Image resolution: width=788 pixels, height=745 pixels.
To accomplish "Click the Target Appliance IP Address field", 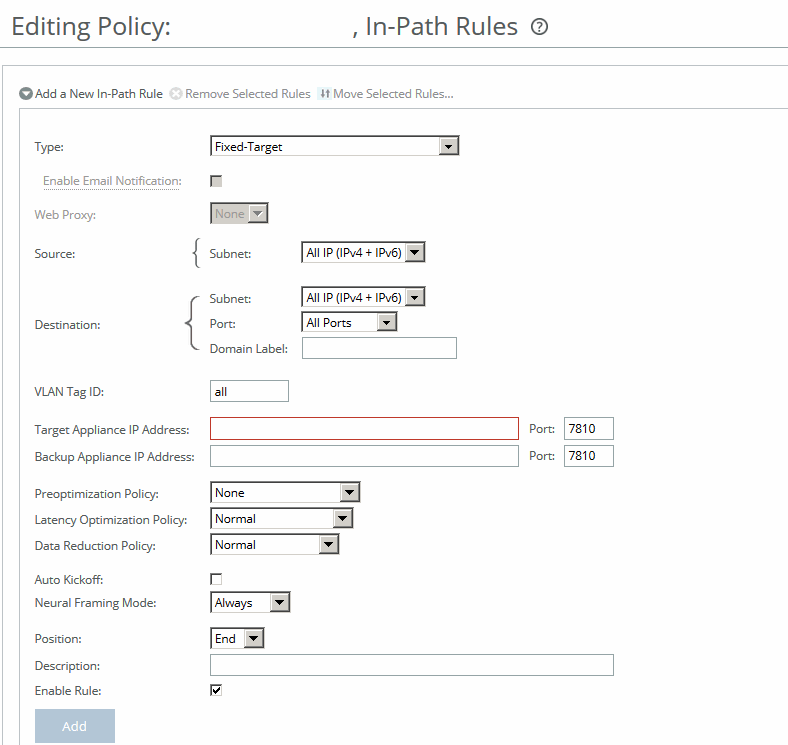I will pyautogui.click(x=364, y=429).
